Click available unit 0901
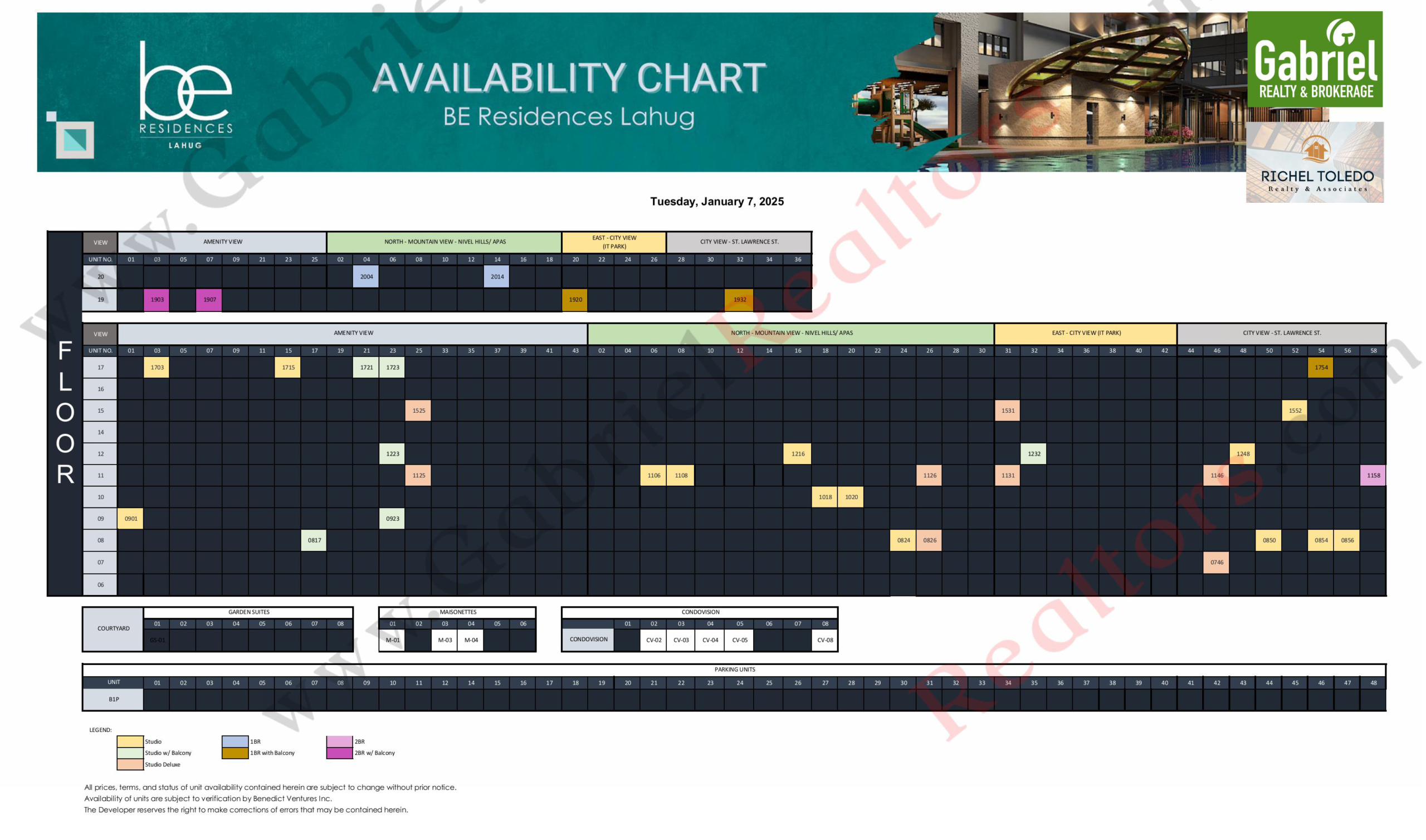Viewport: 1426px width, 840px height. pyautogui.click(x=131, y=519)
